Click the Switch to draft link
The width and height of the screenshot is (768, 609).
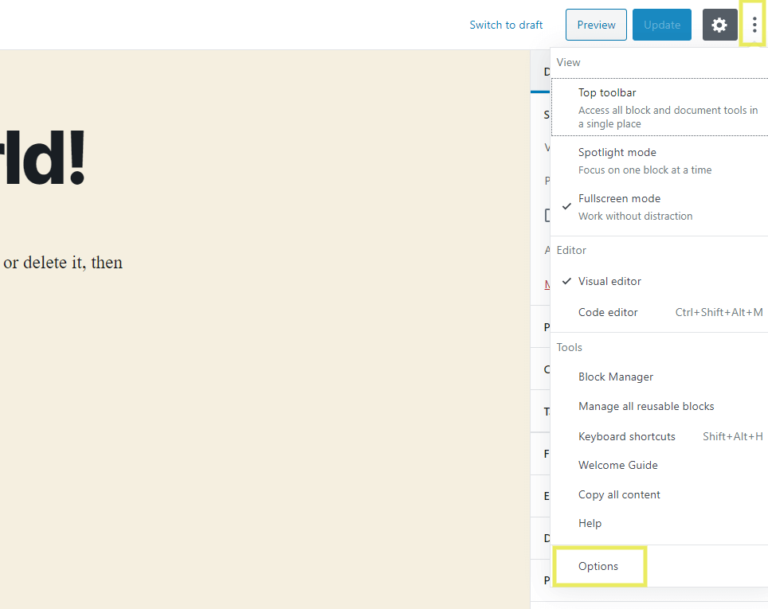pos(506,25)
